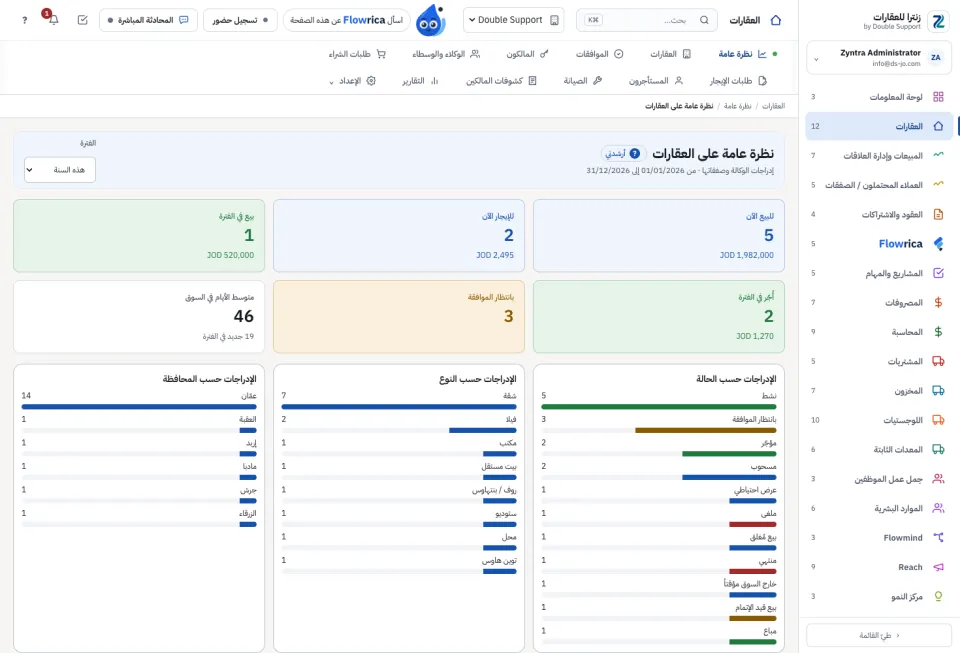Open Reach in sidebar

pyautogui.click(x=879, y=567)
